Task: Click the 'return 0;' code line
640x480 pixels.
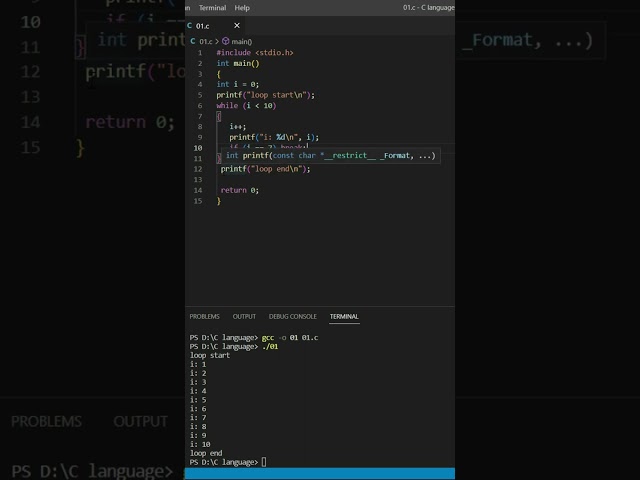Action: pos(240,190)
